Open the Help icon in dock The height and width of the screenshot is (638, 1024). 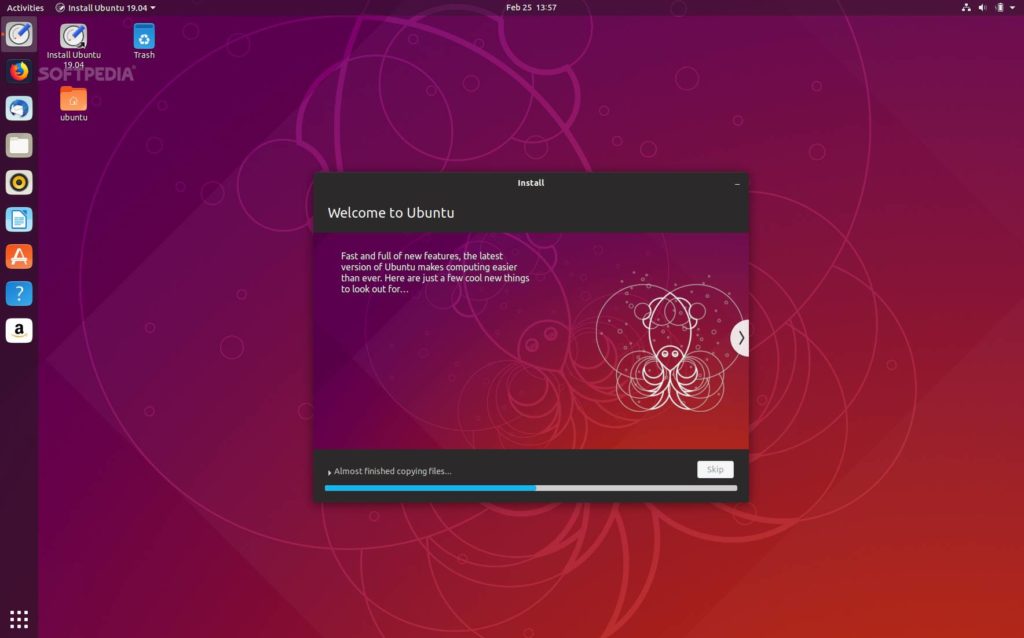point(19,293)
